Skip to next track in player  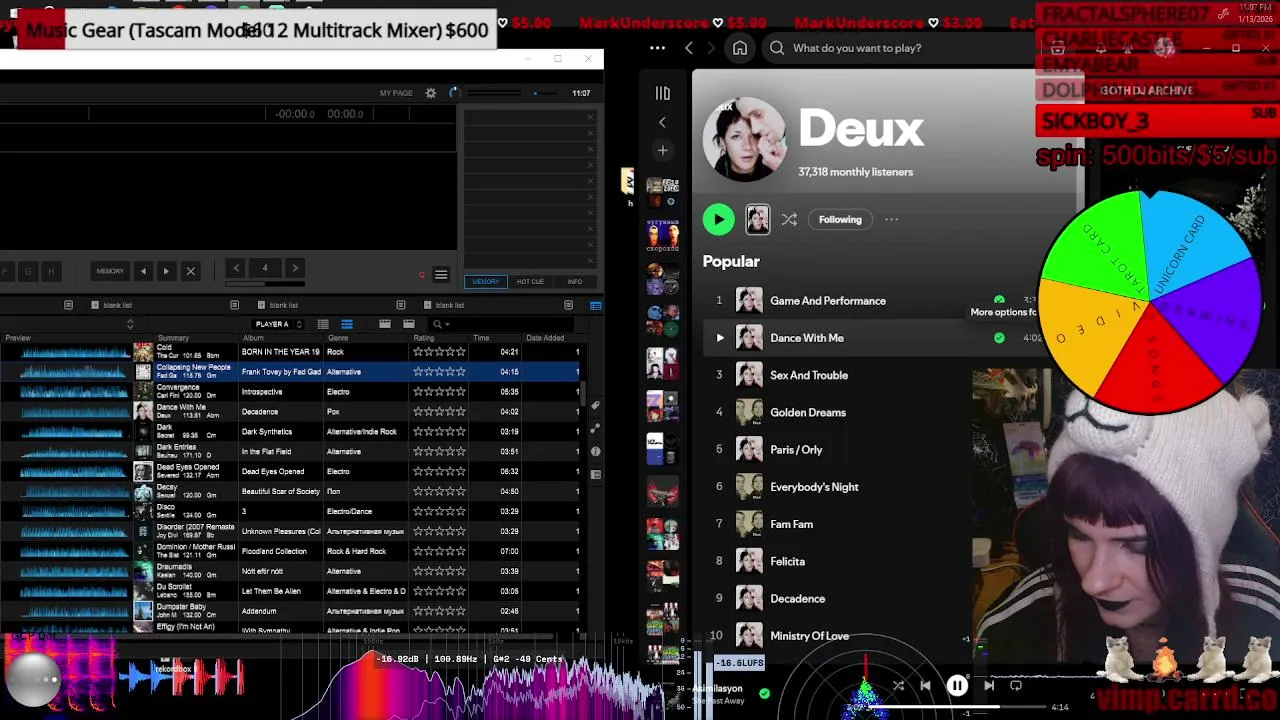coord(989,686)
